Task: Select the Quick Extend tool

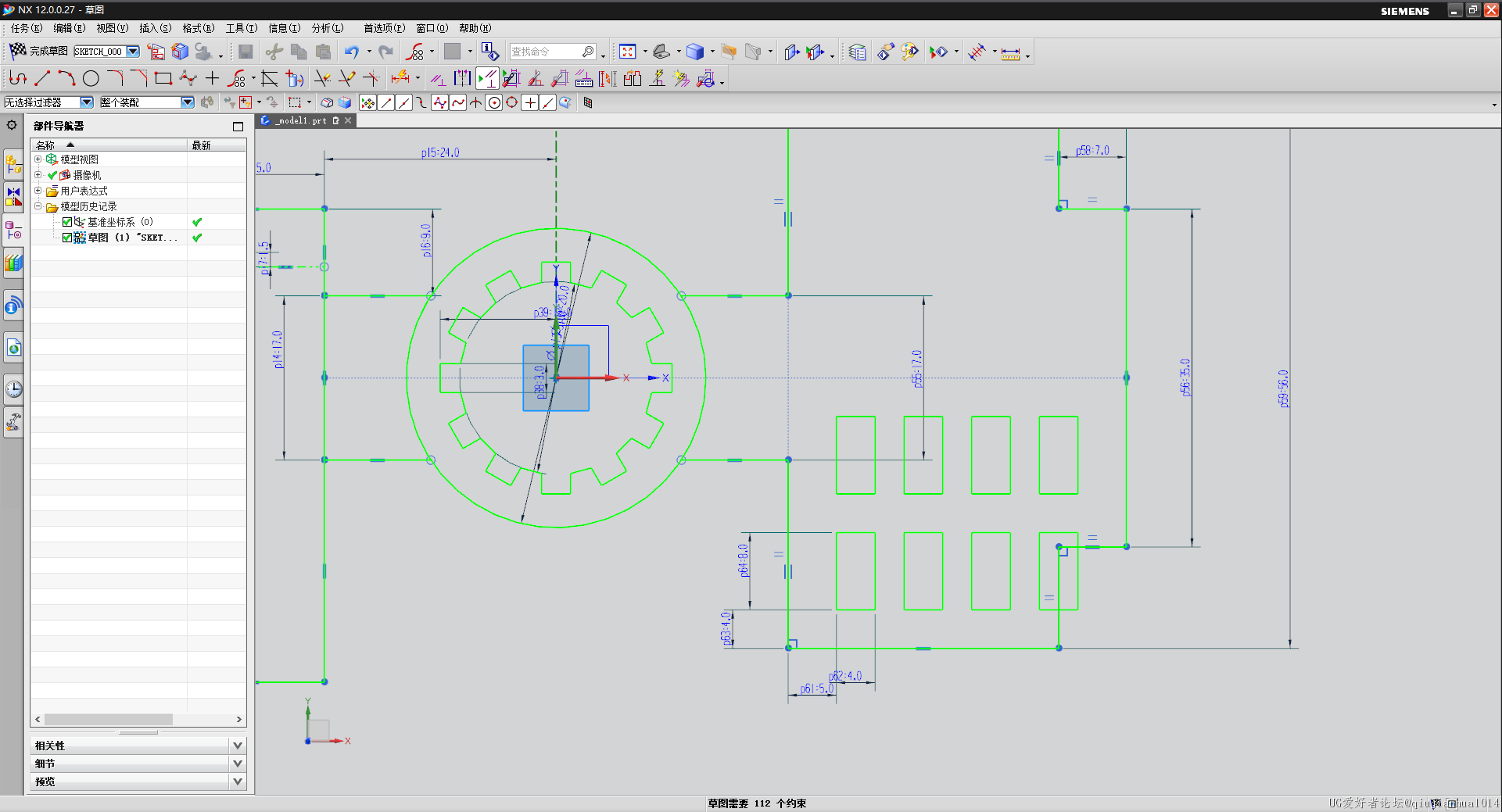Action: point(346,78)
